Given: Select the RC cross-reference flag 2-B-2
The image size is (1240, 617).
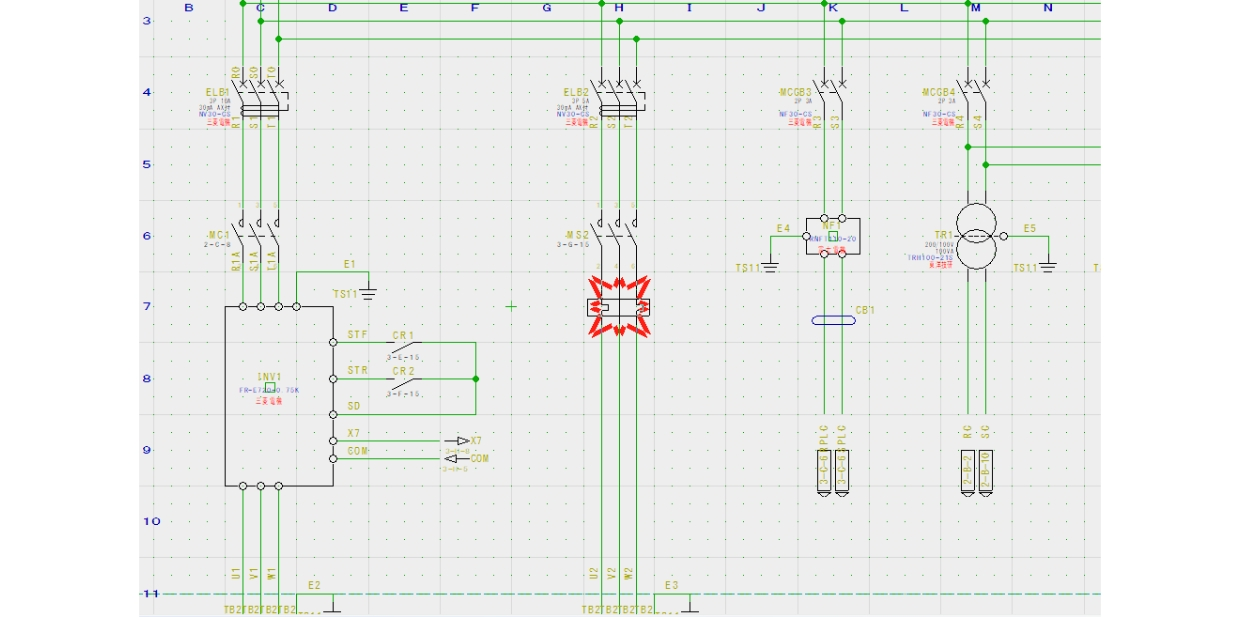Looking at the screenshot, I should point(967,474).
